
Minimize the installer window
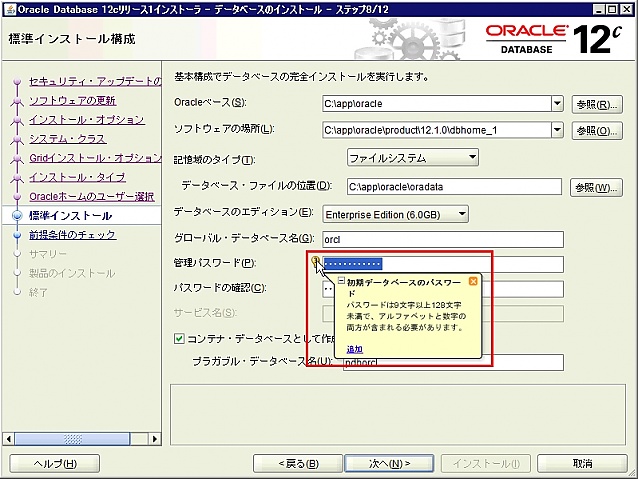pyautogui.click(x=598, y=9)
